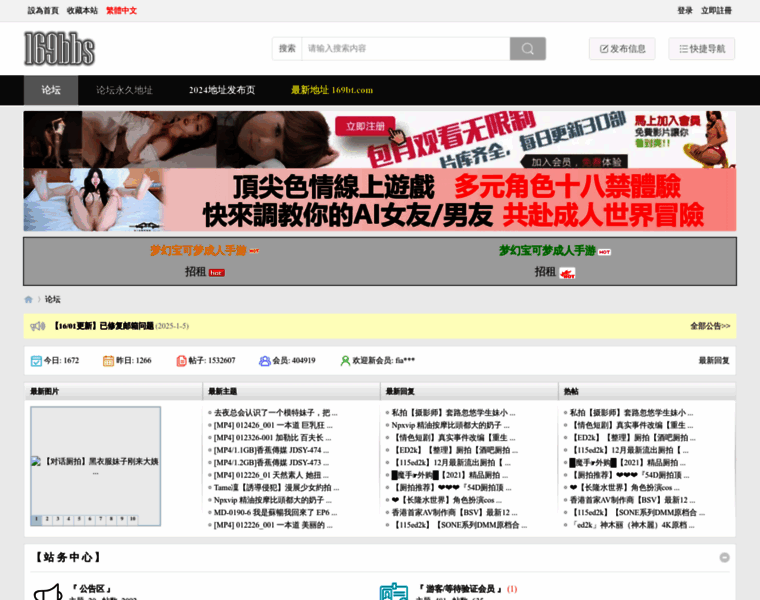Open the 2024地址发布页 navigation item
Viewport: 760px width, 600px height.
click(222, 90)
